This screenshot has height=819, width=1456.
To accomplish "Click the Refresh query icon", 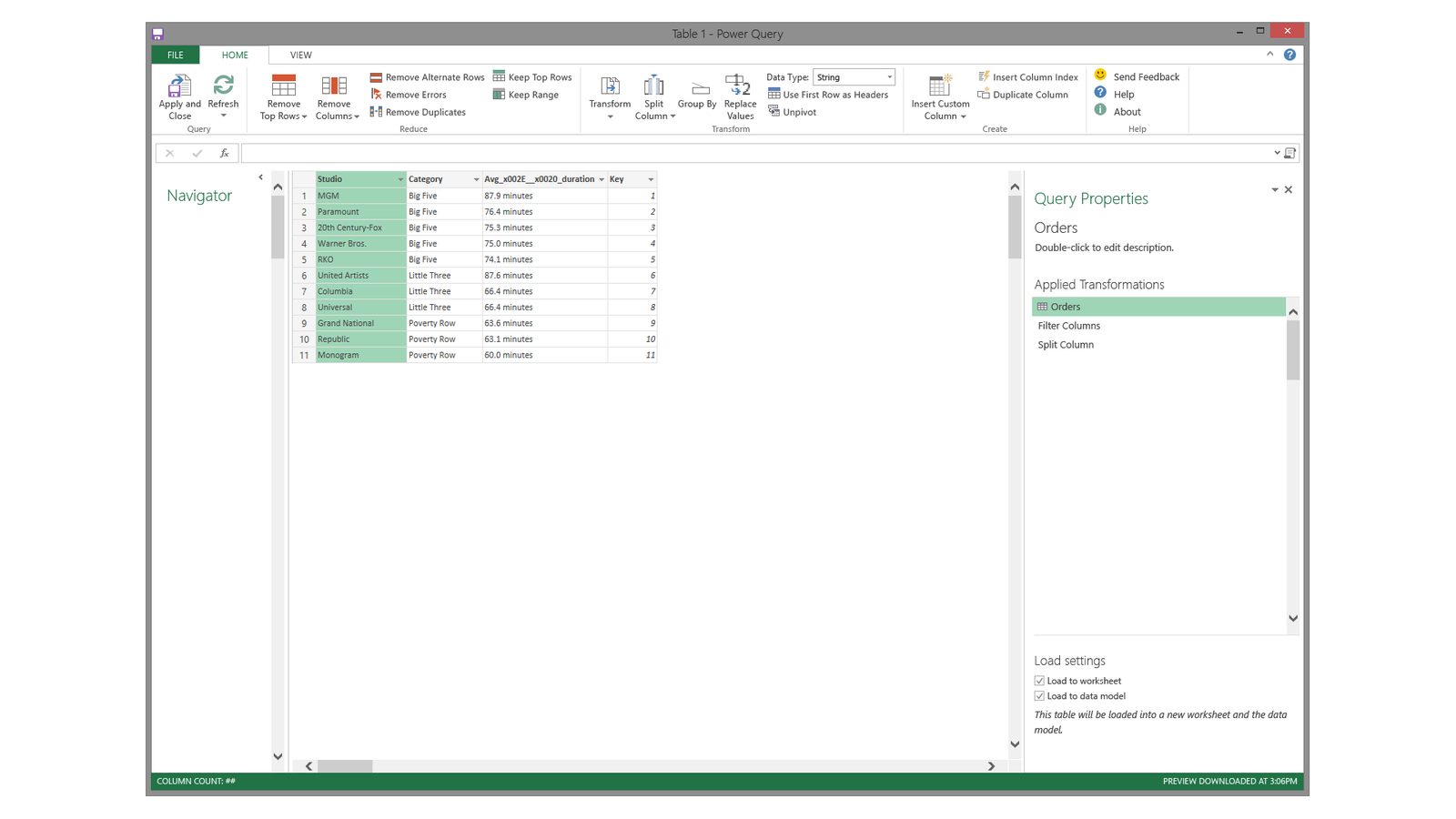I will point(223,85).
